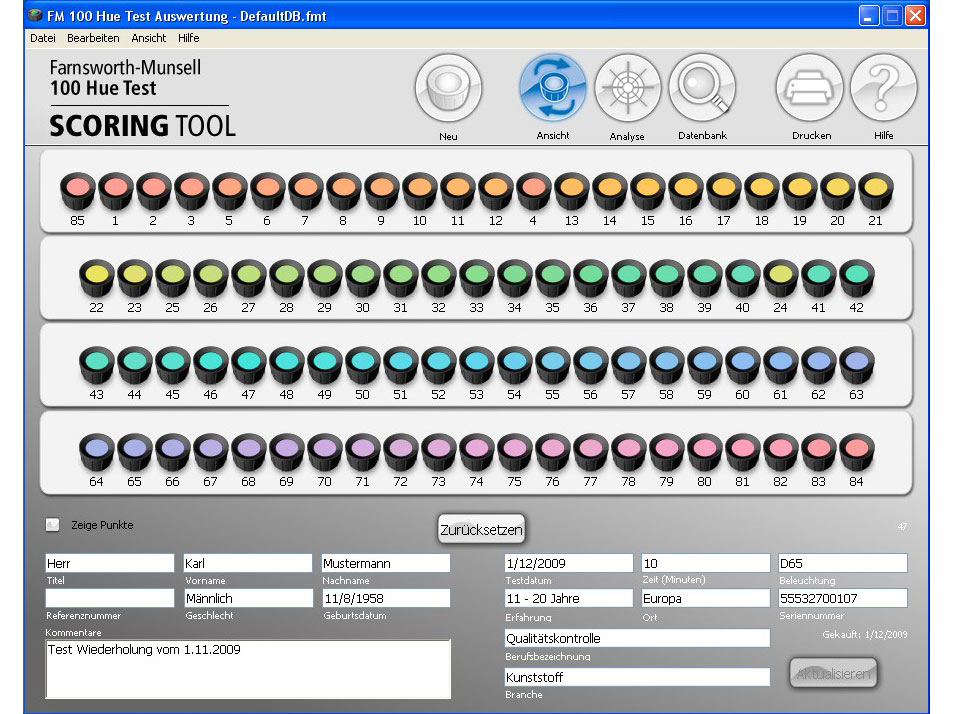Open the Datei menu
953x714 pixels.
tap(43, 38)
